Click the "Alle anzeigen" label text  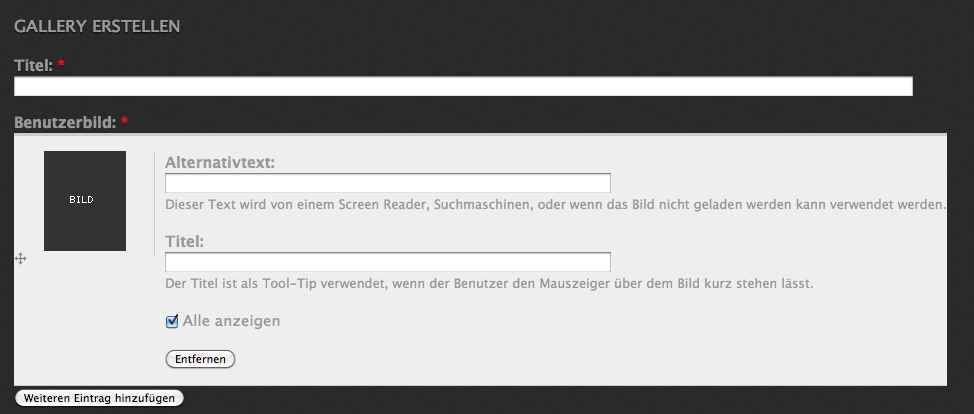(231, 321)
